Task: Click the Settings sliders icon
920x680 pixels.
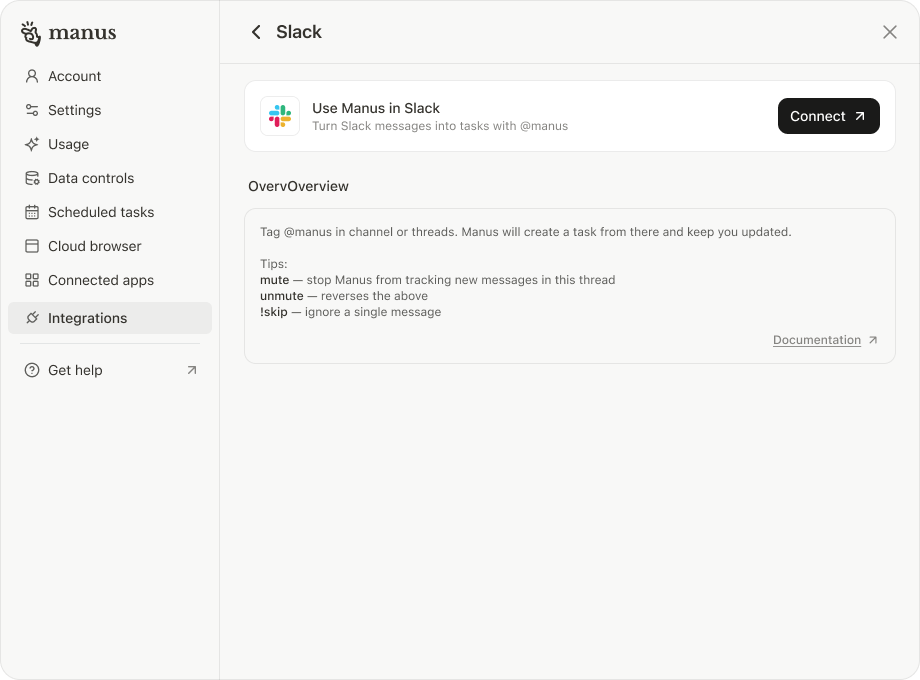Action: point(32,110)
